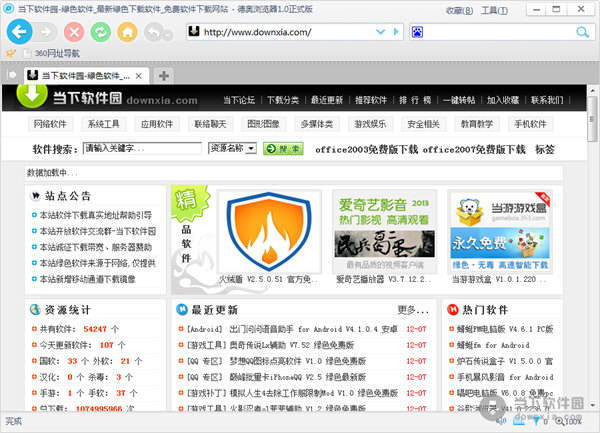Open 本站软件下载真实地址帮助引导 notice
The height and width of the screenshot is (433, 600).
click(96, 215)
